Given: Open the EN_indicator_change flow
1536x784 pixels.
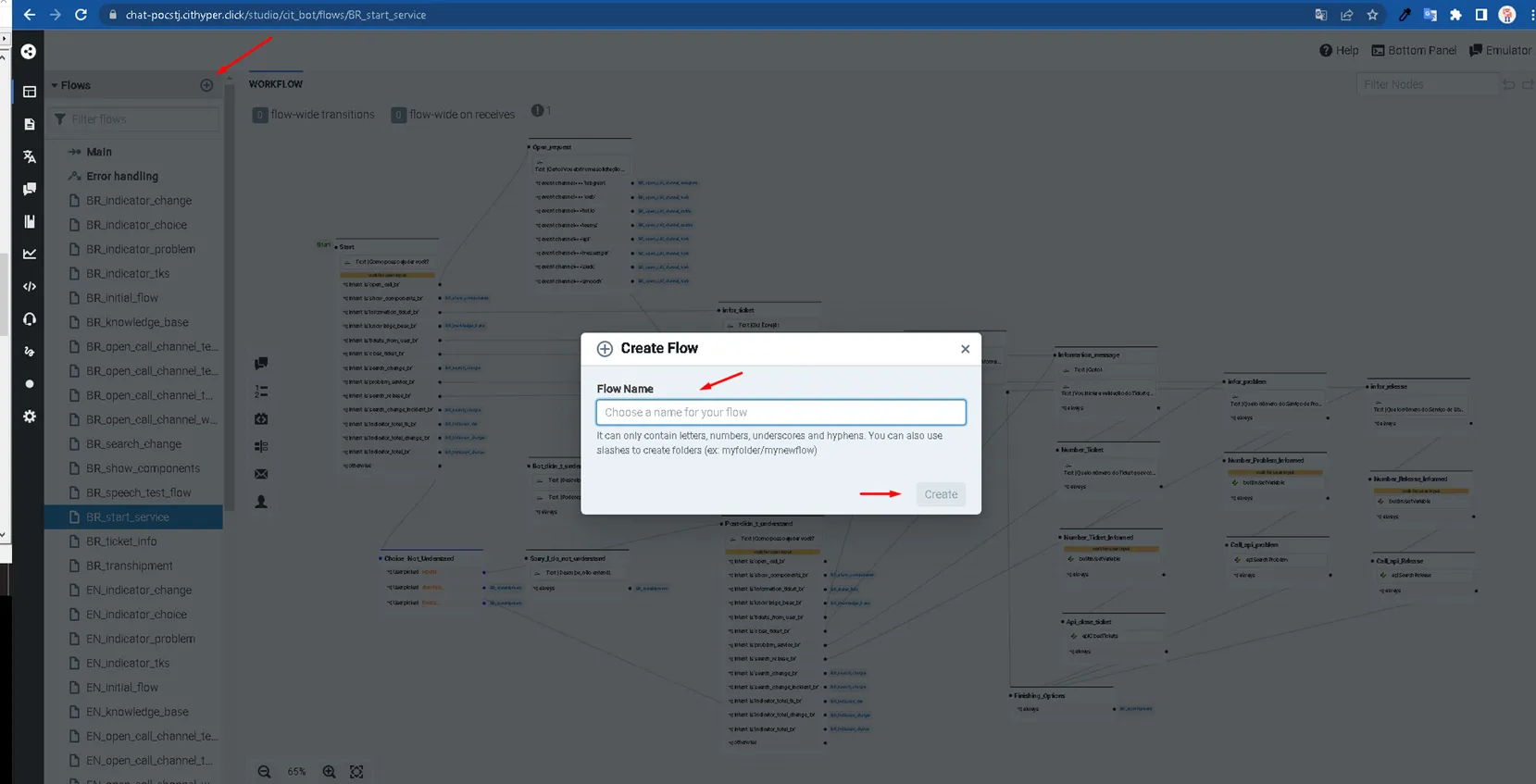Looking at the screenshot, I should pos(139,590).
